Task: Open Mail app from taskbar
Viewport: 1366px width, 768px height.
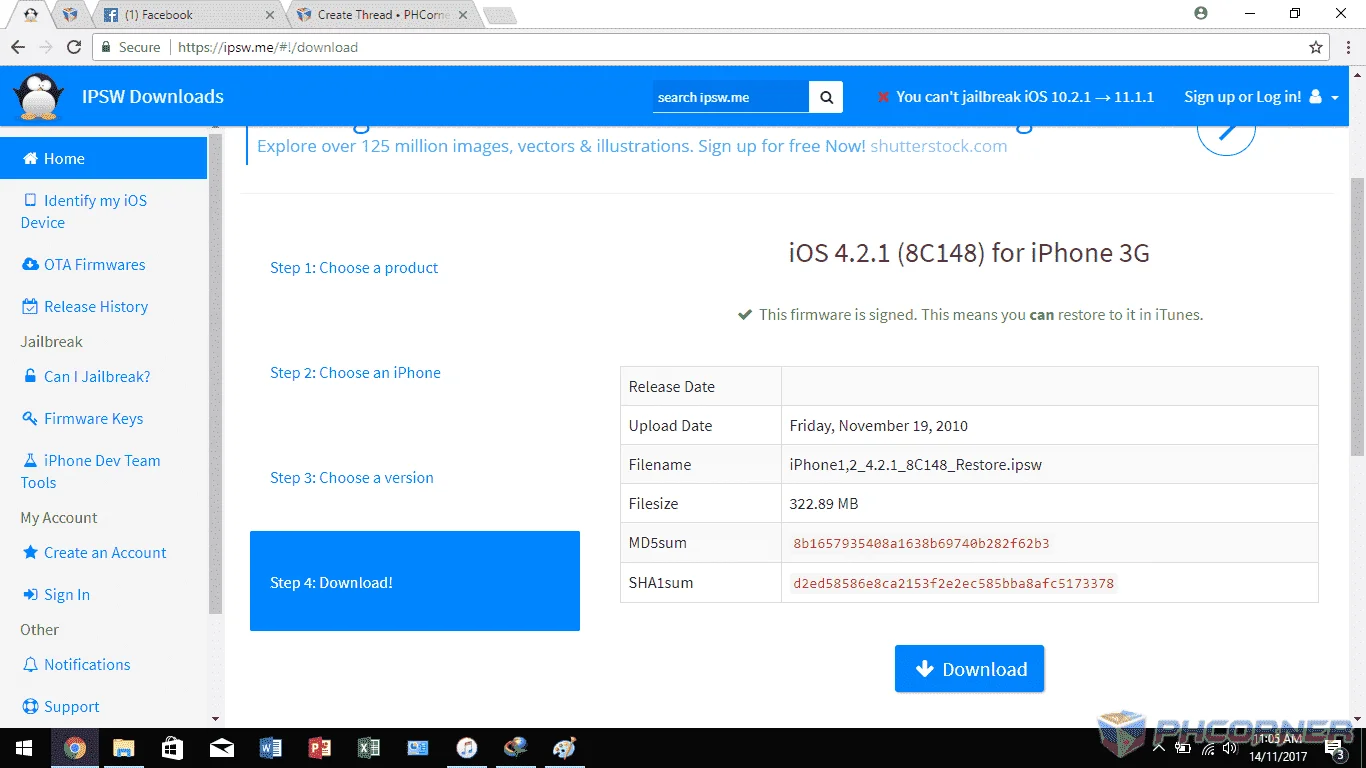Action: 221,748
